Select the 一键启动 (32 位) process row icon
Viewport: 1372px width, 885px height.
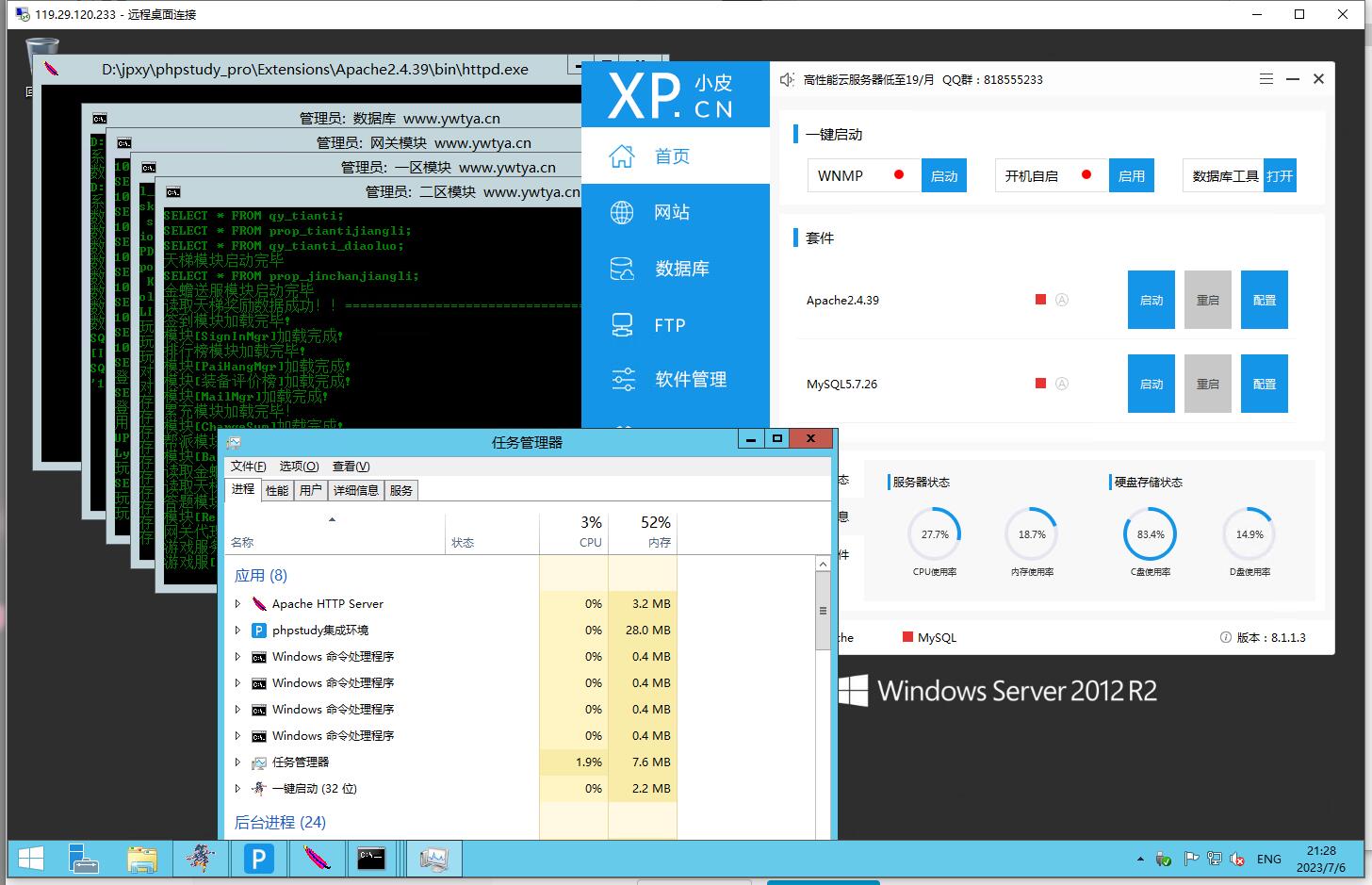pos(259,788)
